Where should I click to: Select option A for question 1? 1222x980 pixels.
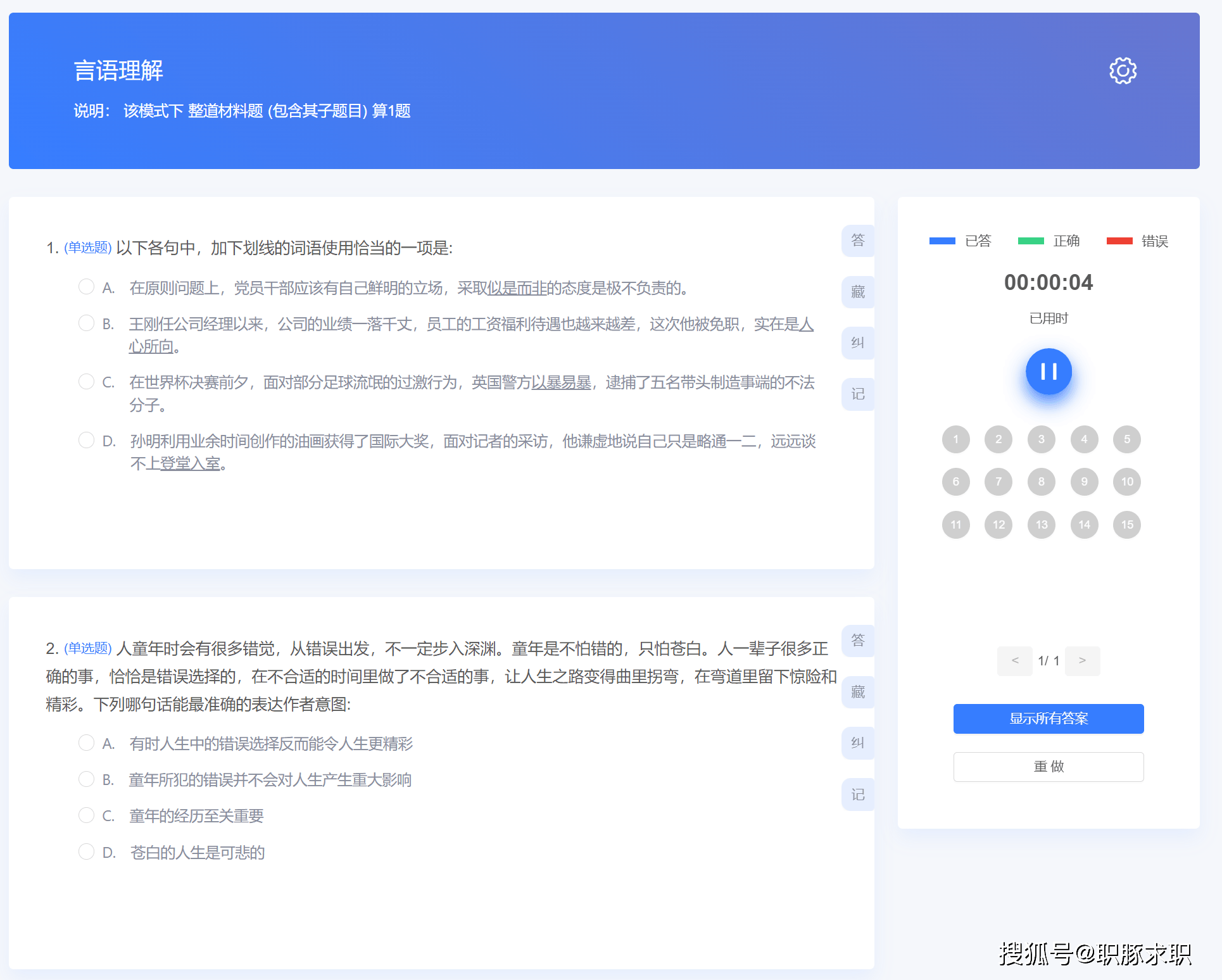pos(86,287)
